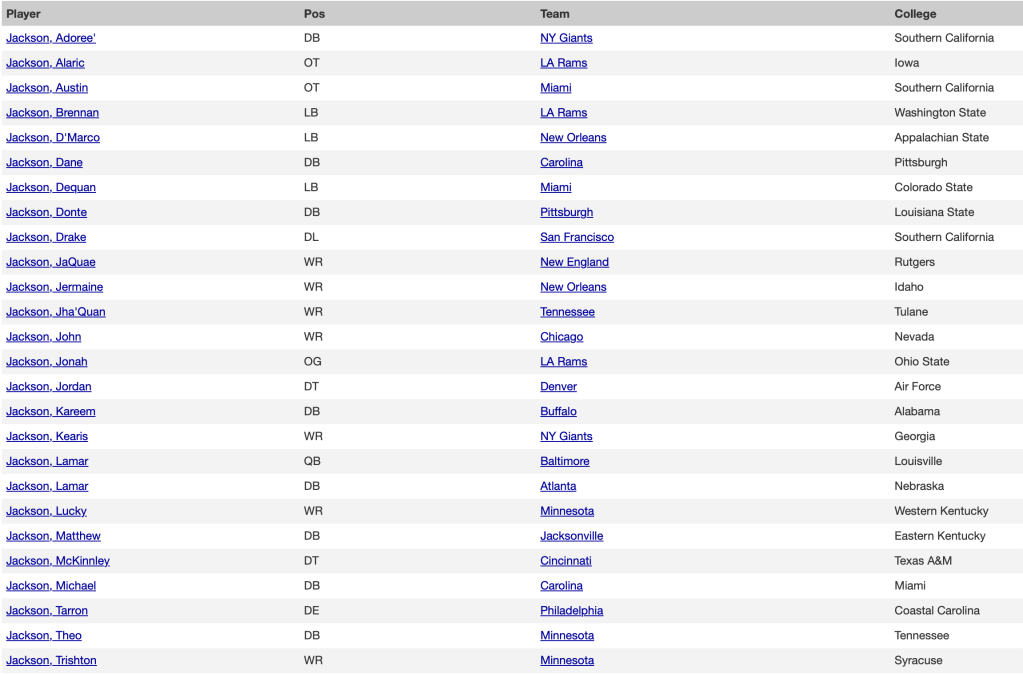Viewport: 1023px width, 674px height.
Task: Open Jackson, Jha'Quan player profile link
Action: pos(56,312)
